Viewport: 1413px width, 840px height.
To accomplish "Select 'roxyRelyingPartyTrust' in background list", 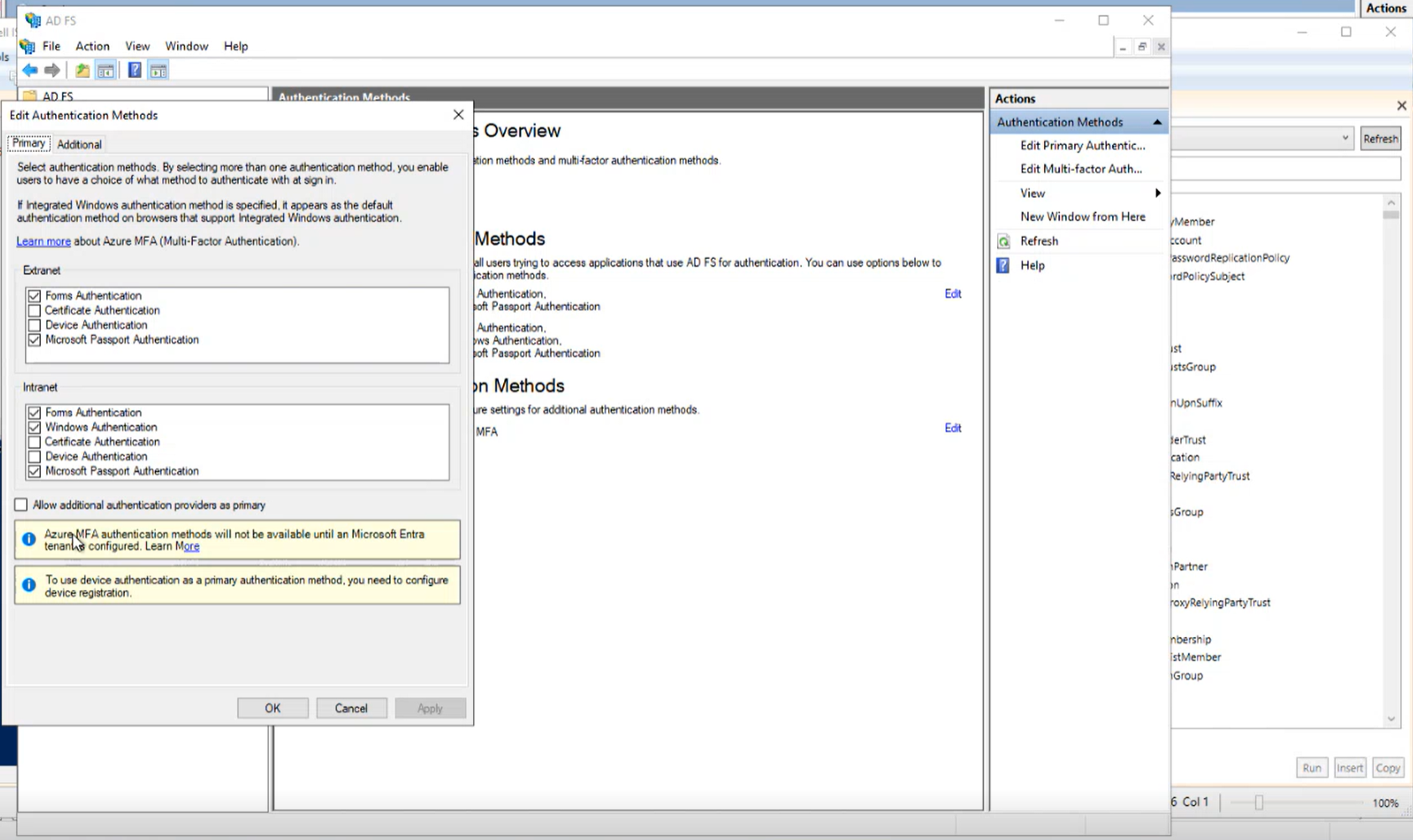I will [x=1221, y=603].
